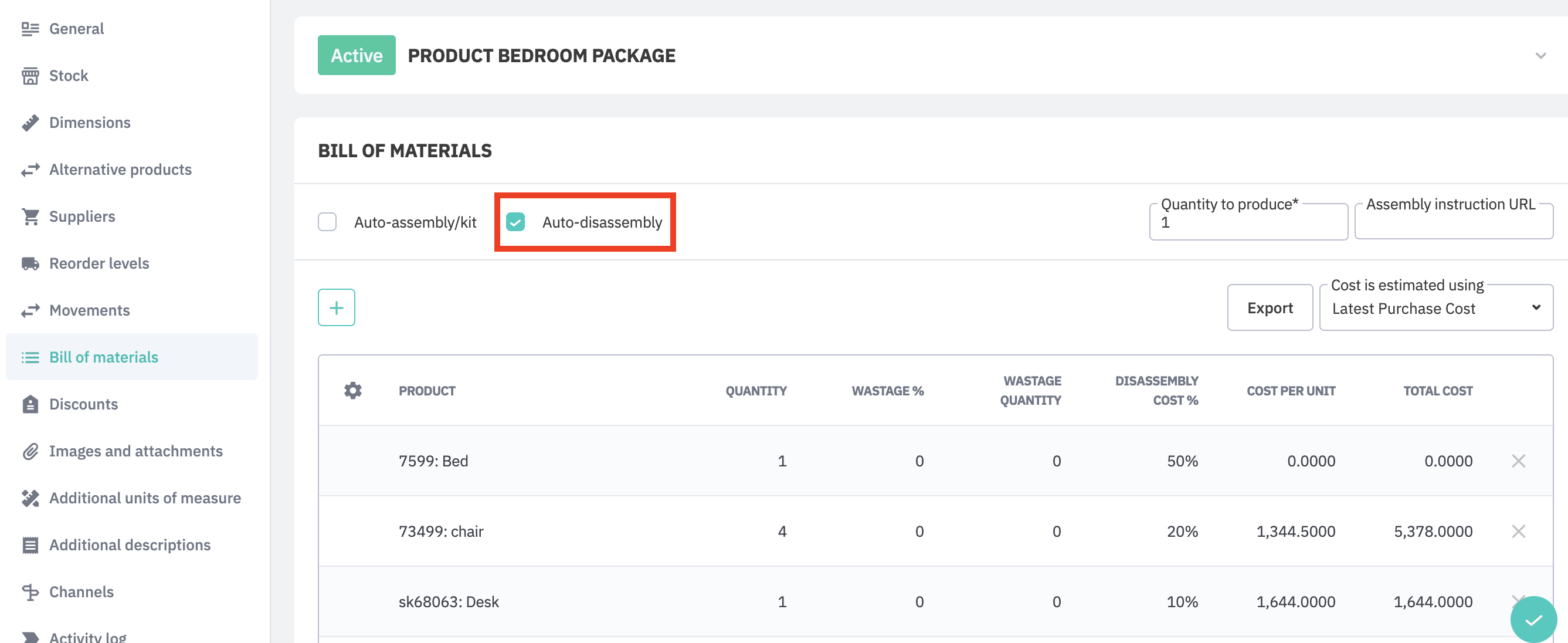This screenshot has width=1568, height=643.
Task: Click the plus icon to add component
Action: tap(336, 307)
